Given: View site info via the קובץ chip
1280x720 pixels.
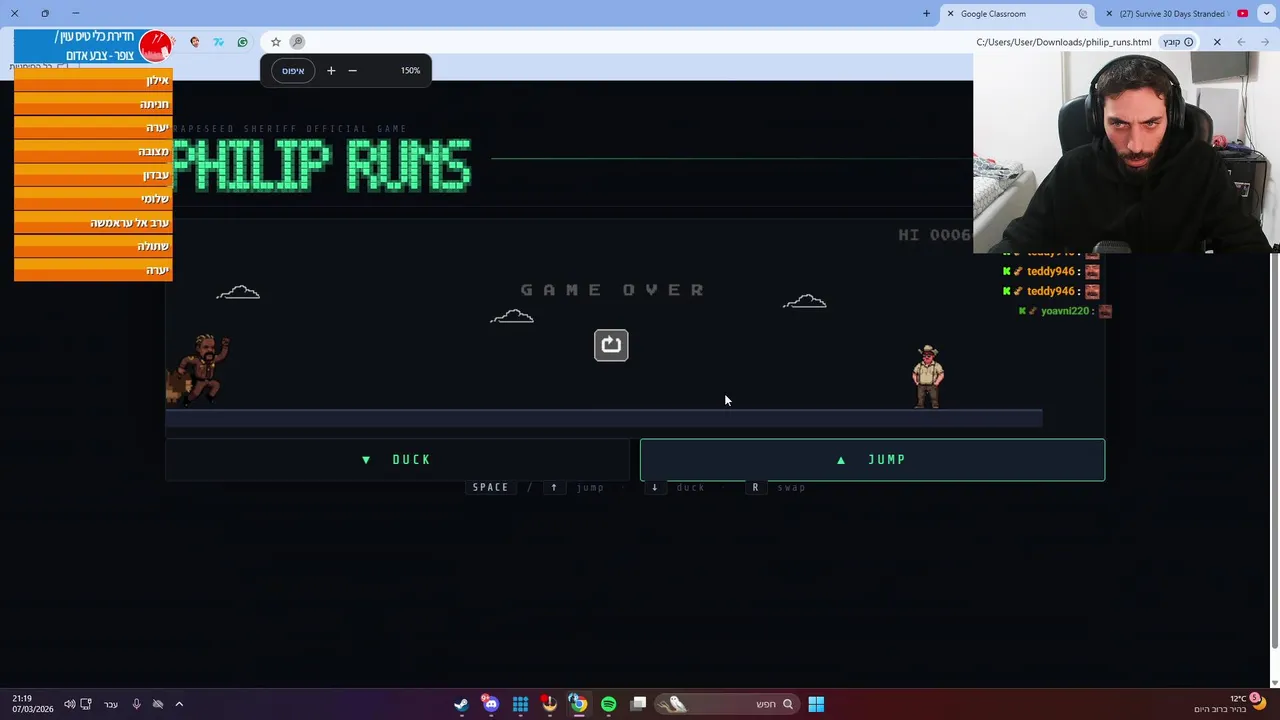Looking at the screenshot, I should pos(1178,42).
